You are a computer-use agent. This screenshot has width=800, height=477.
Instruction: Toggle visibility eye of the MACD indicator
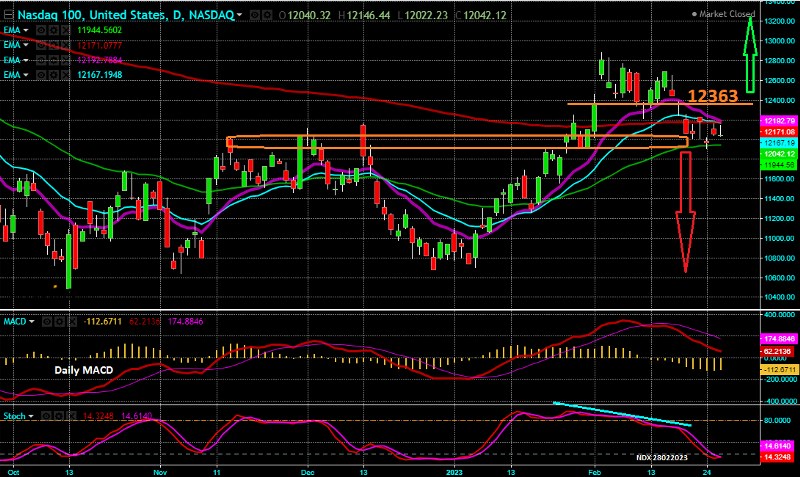47,322
